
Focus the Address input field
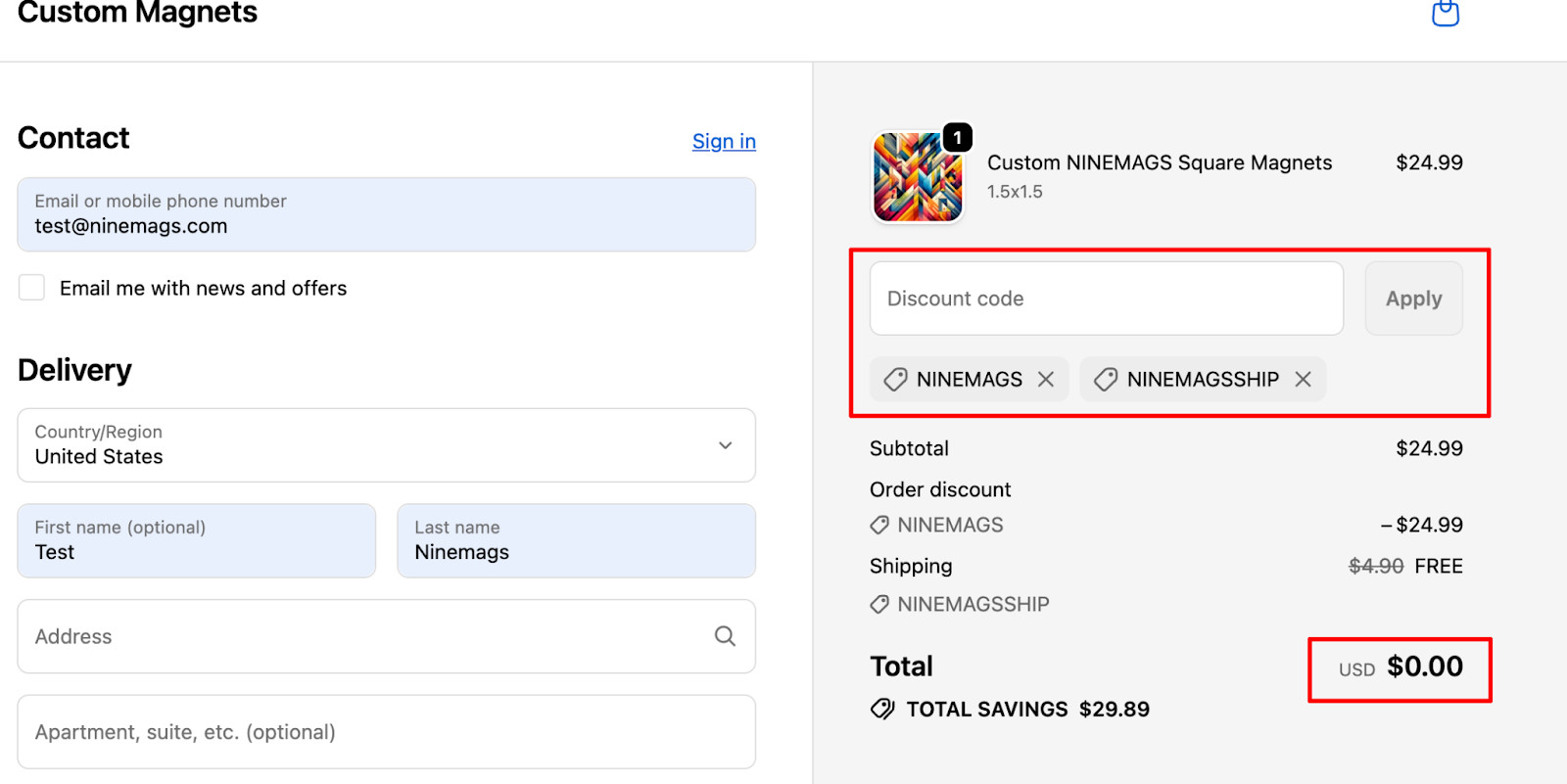click(362, 636)
